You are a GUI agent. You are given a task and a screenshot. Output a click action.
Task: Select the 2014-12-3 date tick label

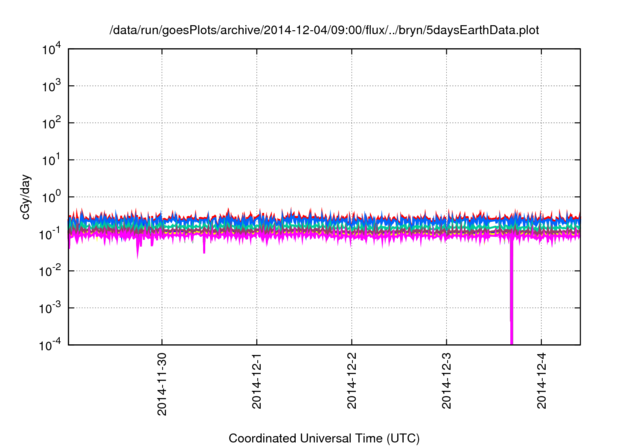tap(447, 381)
